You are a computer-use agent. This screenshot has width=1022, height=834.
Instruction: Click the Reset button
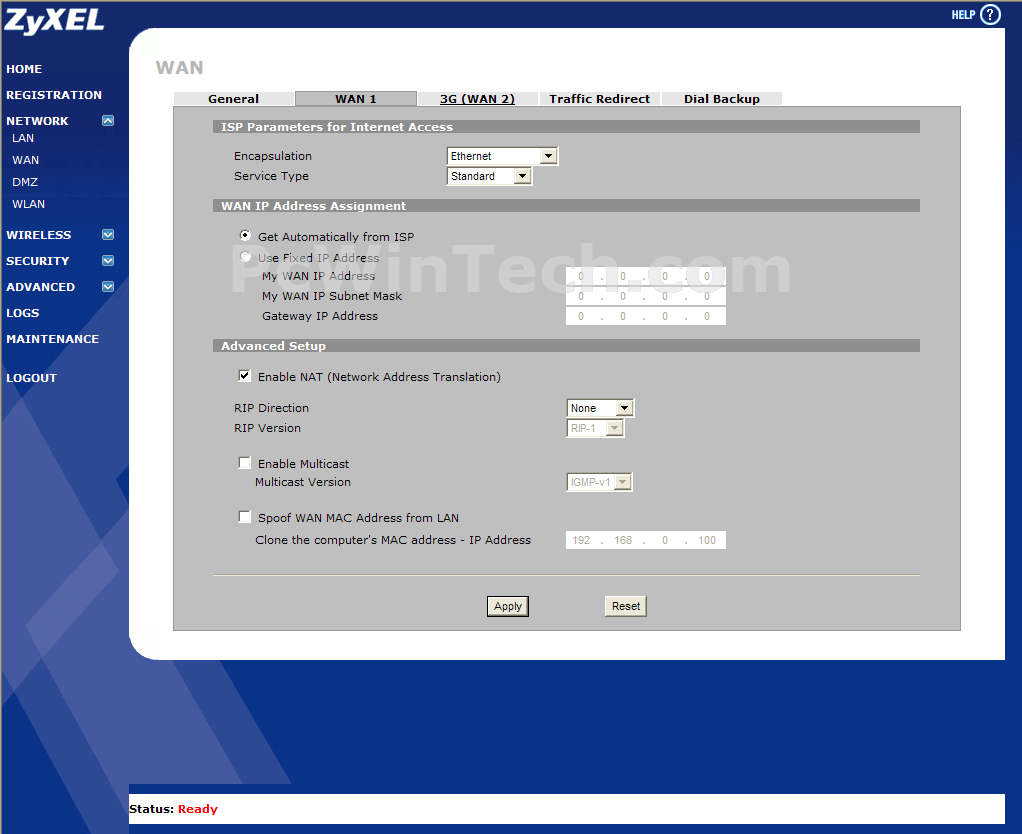[626, 607]
